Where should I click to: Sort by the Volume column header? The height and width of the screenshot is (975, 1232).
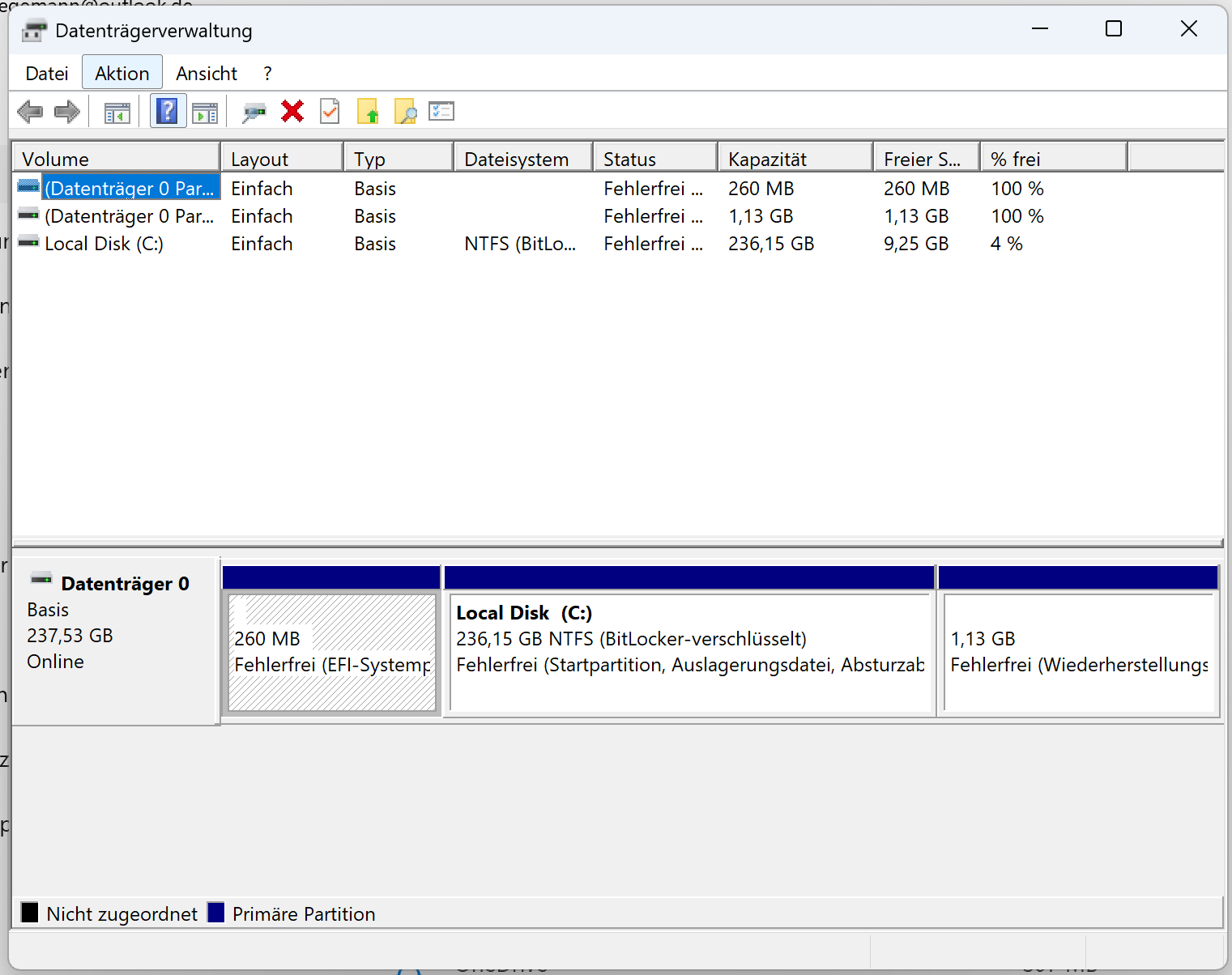(x=116, y=159)
